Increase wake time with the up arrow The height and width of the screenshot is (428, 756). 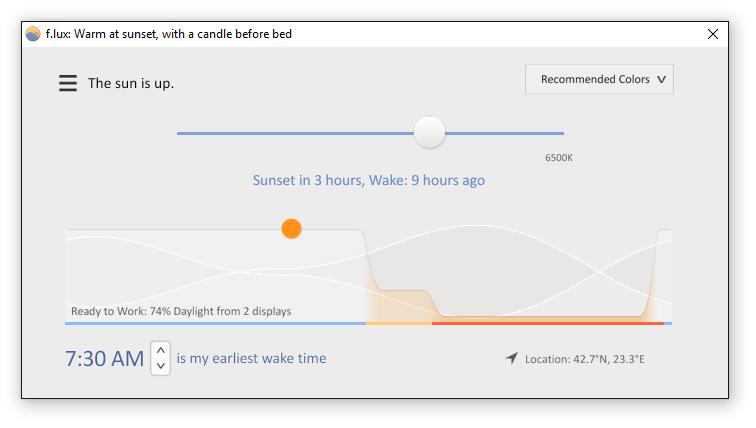[160, 350]
